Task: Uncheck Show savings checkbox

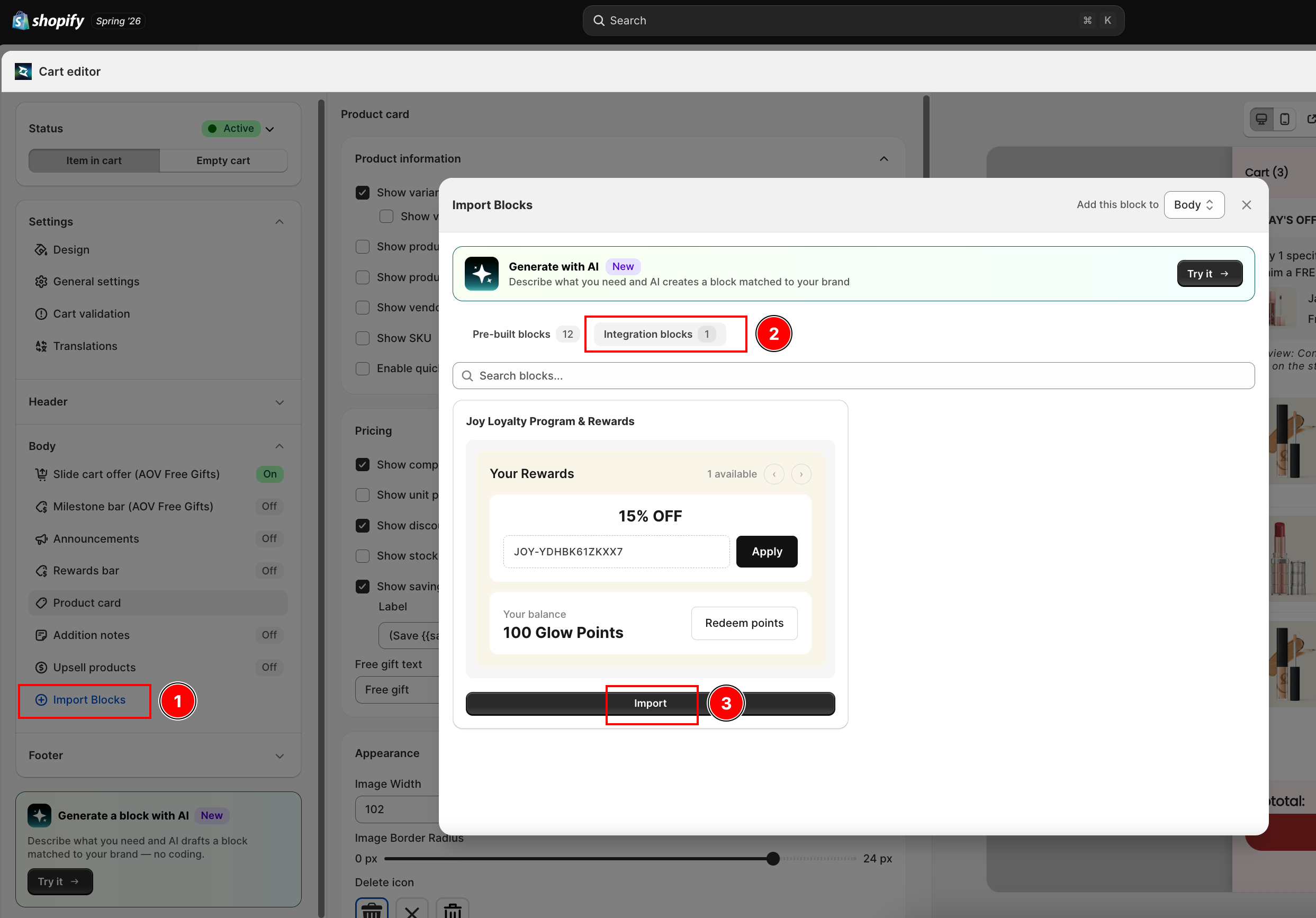Action: [363, 587]
